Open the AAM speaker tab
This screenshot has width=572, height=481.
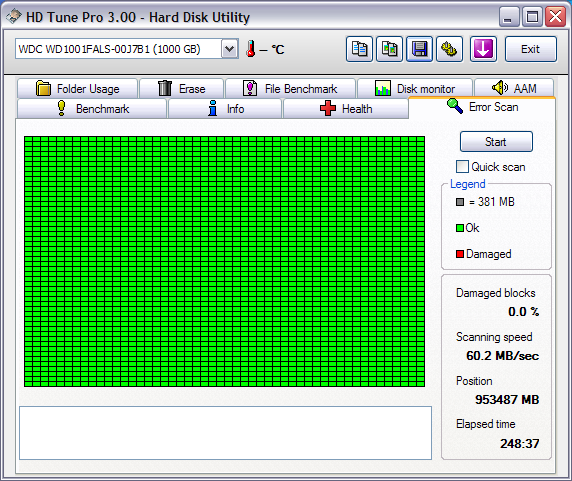tap(514, 88)
